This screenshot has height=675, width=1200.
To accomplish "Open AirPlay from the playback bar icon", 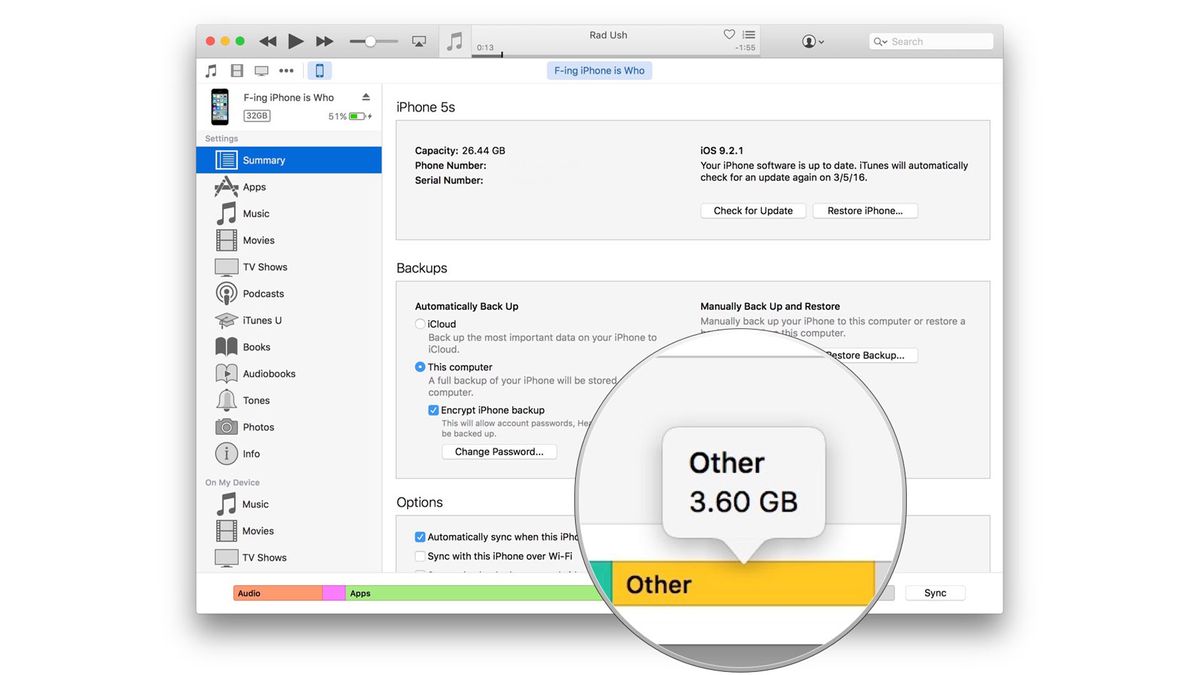I will [419, 40].
